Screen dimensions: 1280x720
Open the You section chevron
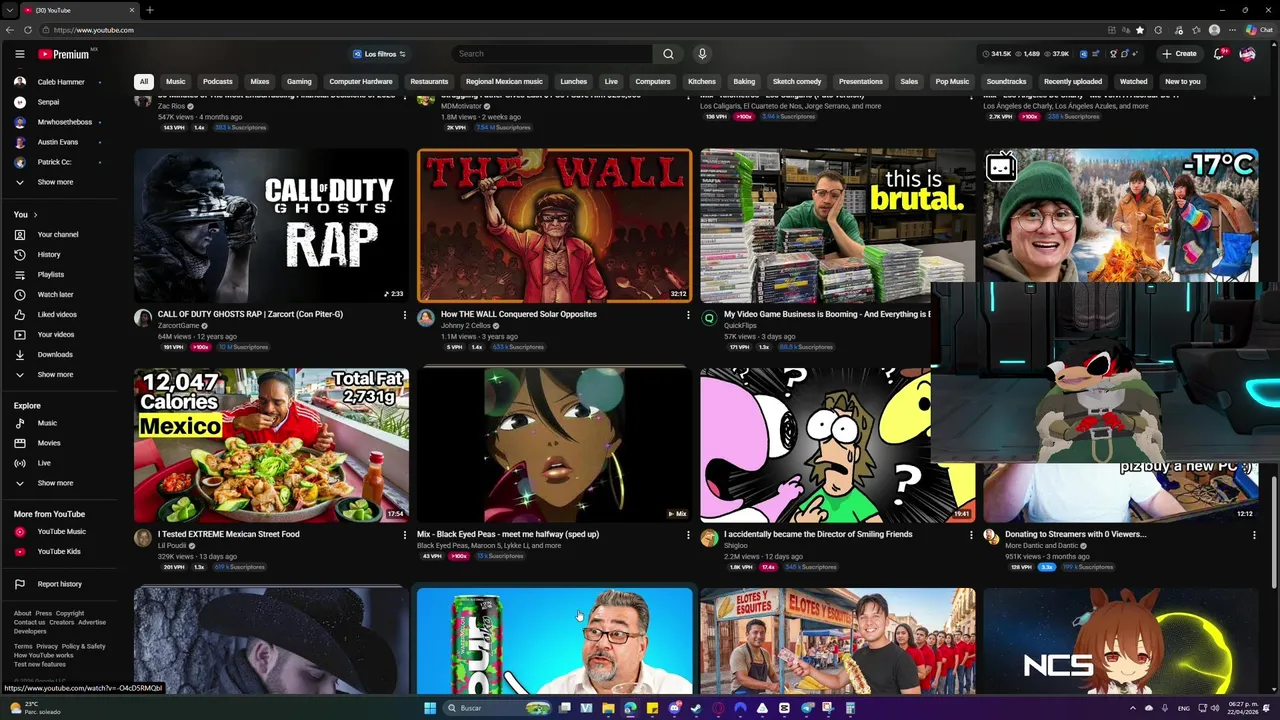(x=35, y=214)
